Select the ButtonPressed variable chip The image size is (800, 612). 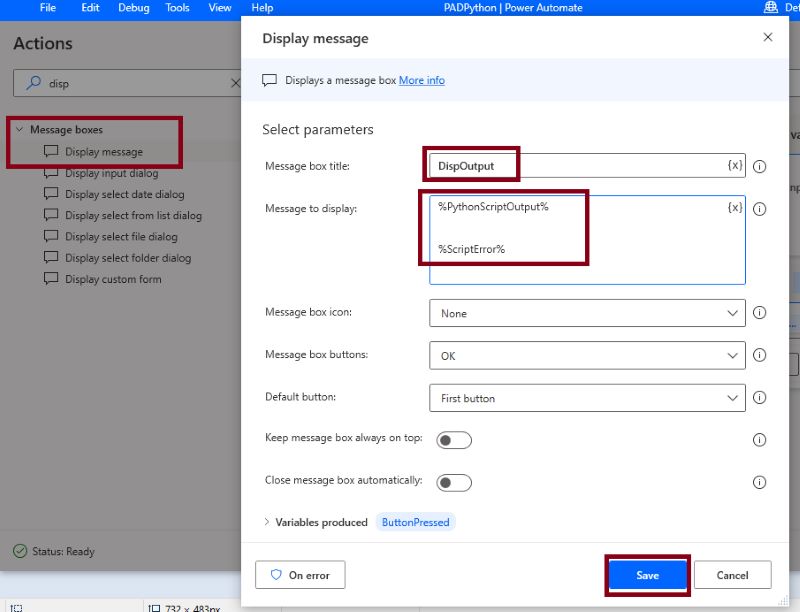pos(413,521)
